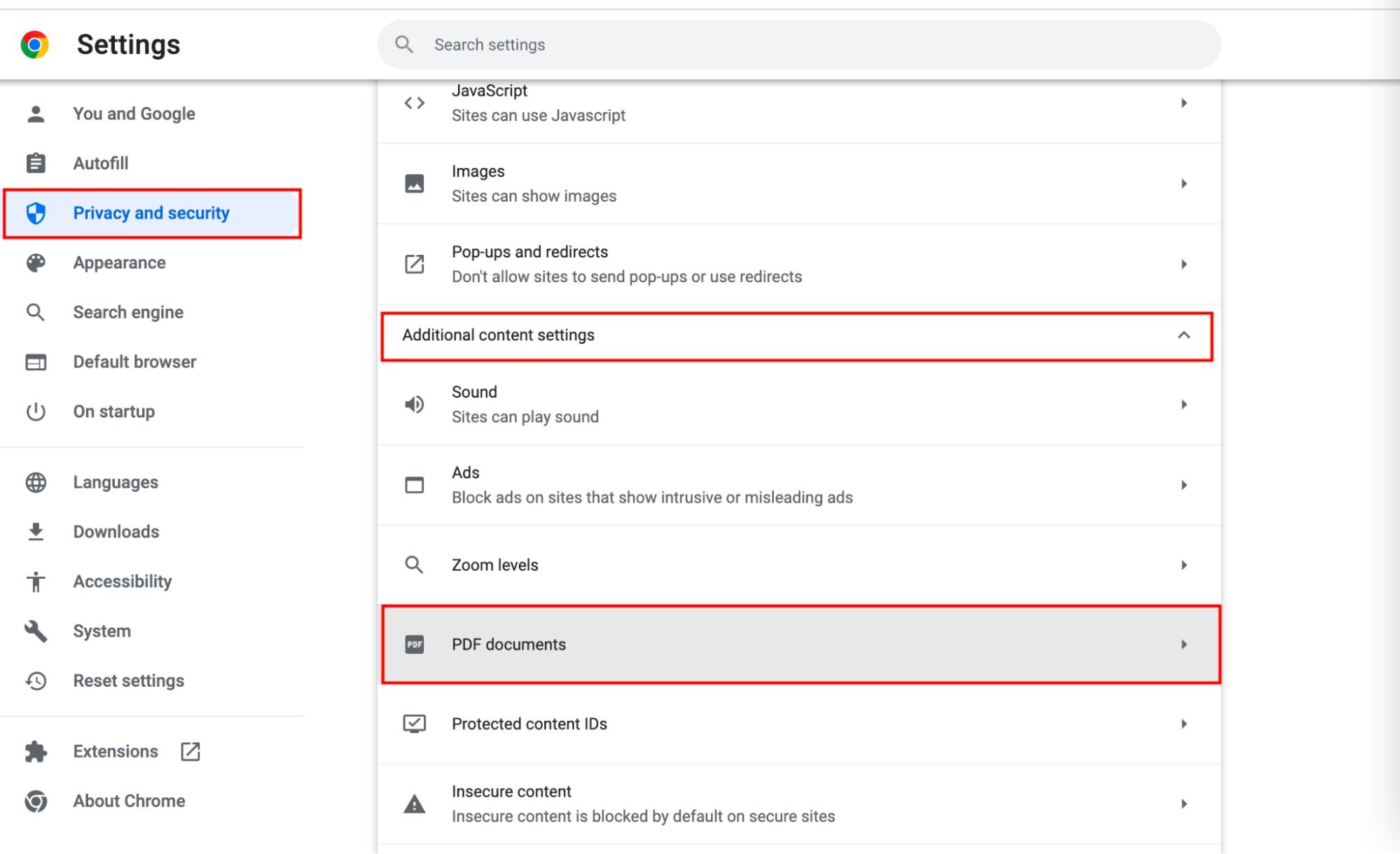Select Privacy and security menu item
1400x854 pixels.
(151, 213)
